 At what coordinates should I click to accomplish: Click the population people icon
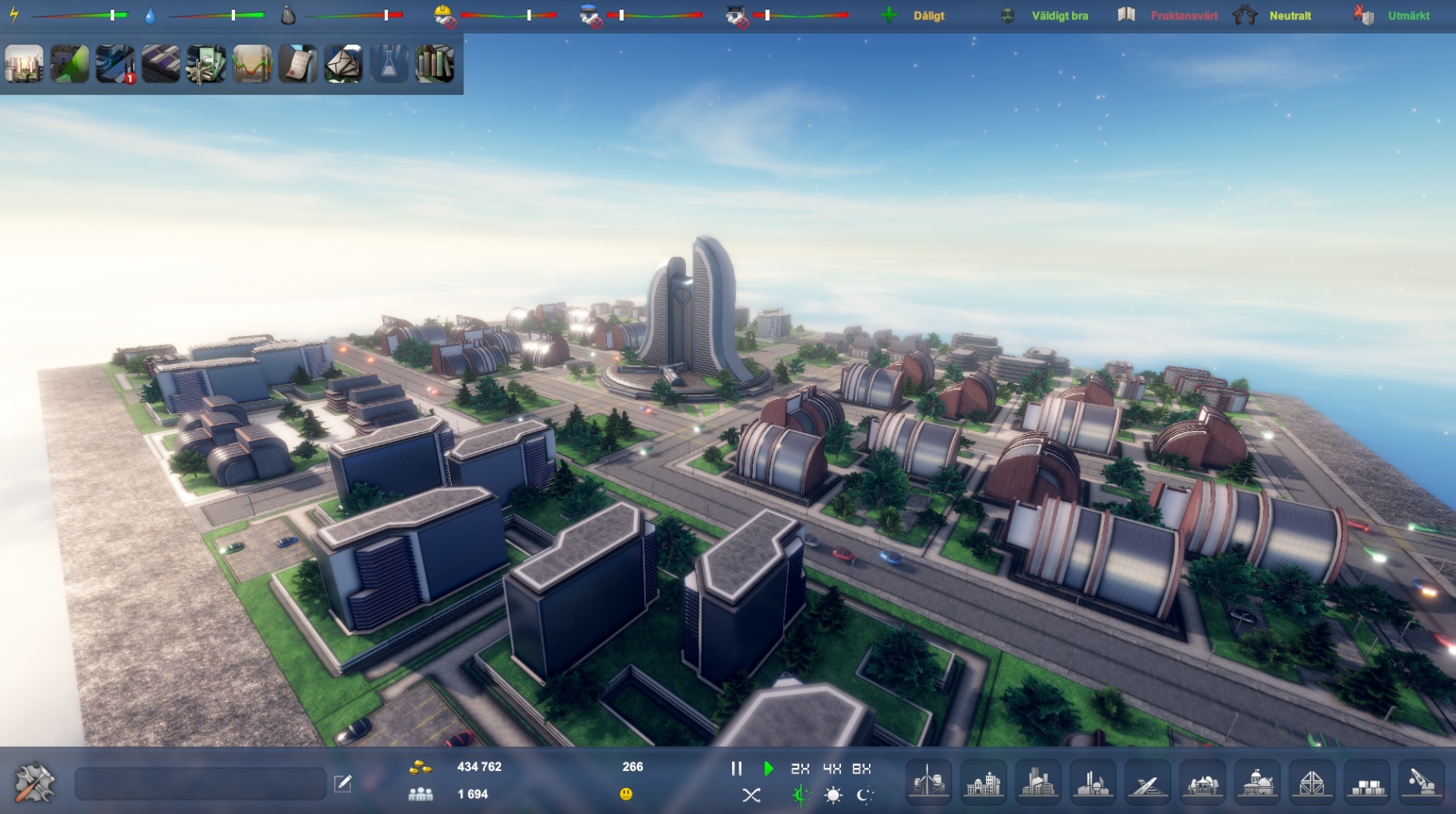click(x=421, y=794)
